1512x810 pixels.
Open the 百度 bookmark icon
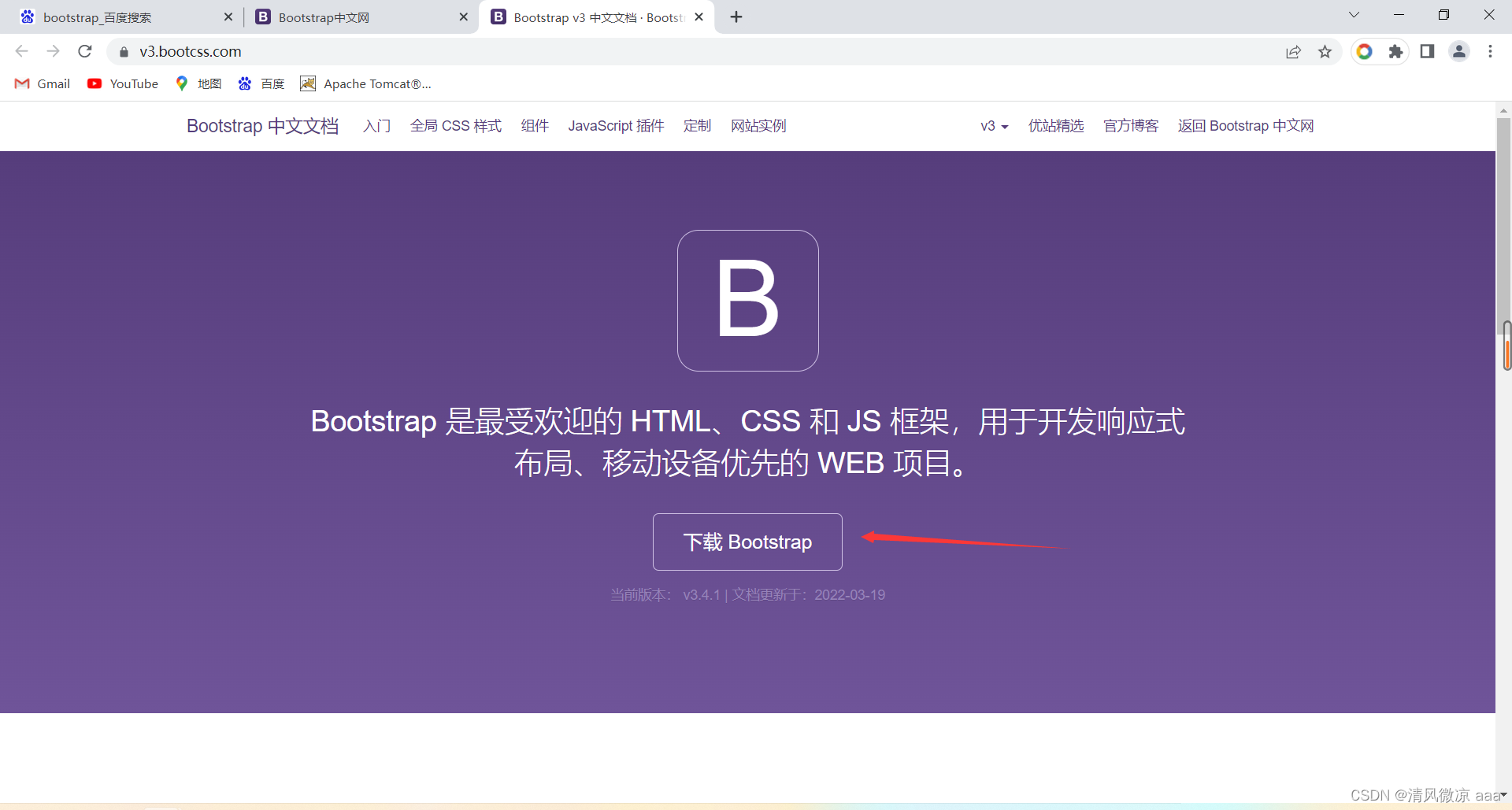tap(245, 83)
